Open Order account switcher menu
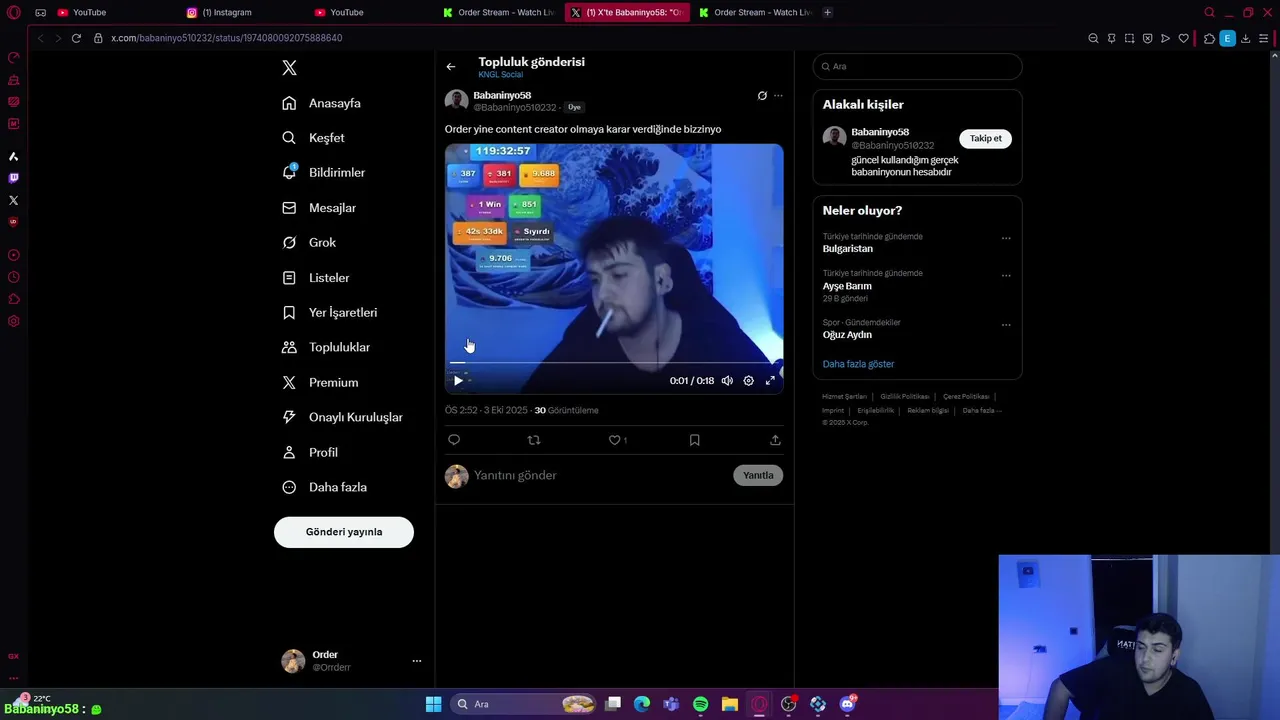1280x720 pixels. [x=352, y=661]
